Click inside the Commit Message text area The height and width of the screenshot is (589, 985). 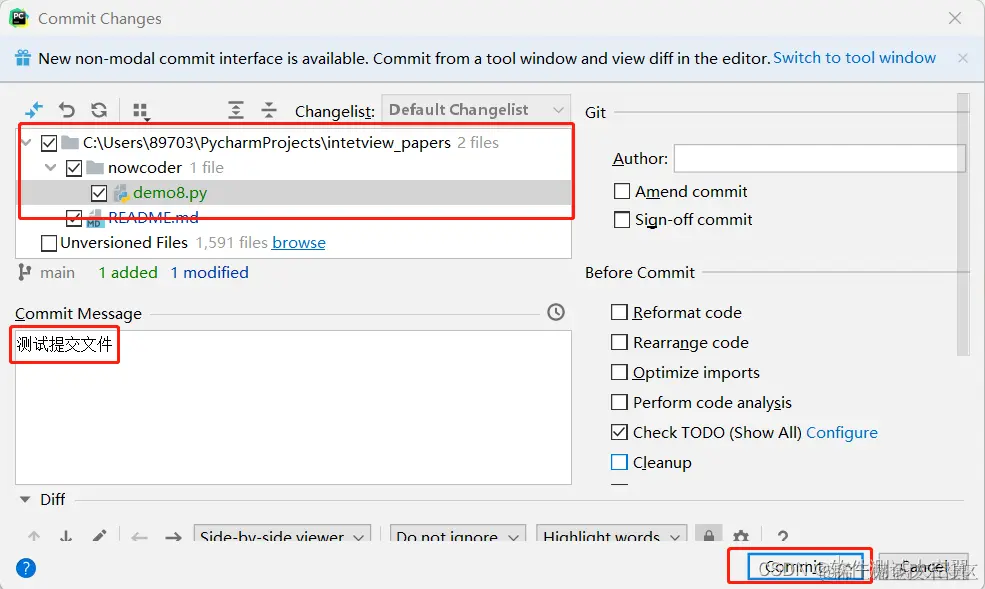(x=293, y=408)
